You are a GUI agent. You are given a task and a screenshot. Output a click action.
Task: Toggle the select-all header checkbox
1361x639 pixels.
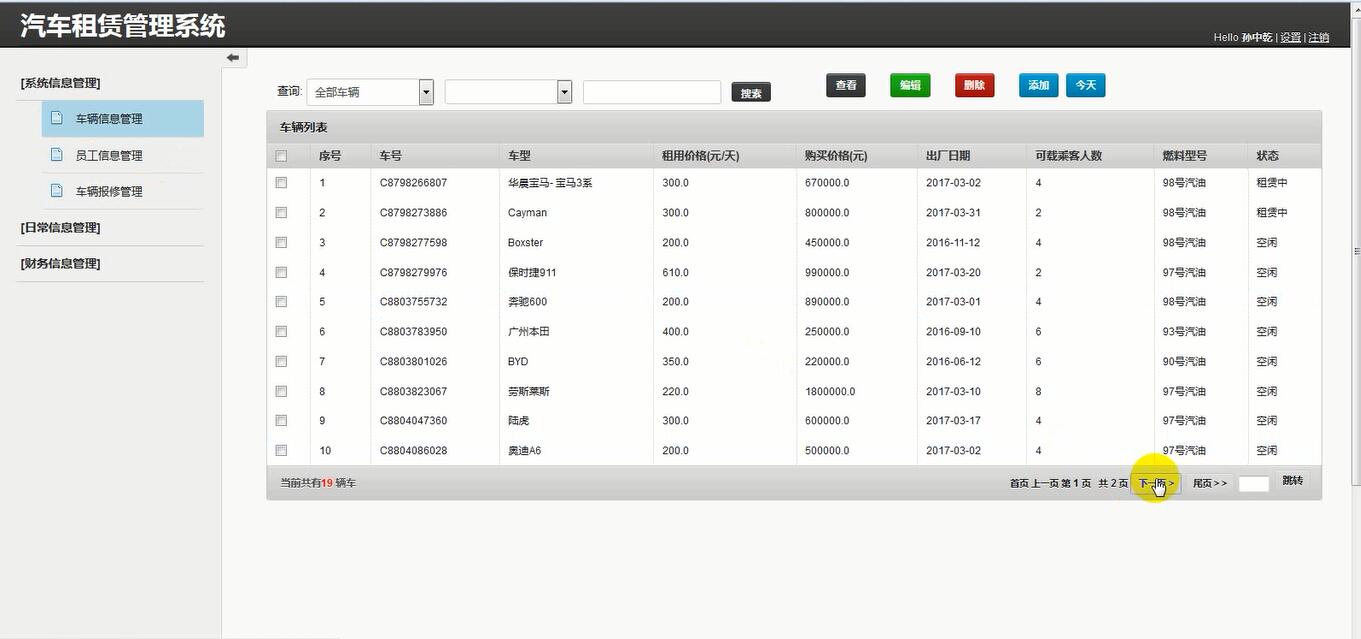point(281,156)
